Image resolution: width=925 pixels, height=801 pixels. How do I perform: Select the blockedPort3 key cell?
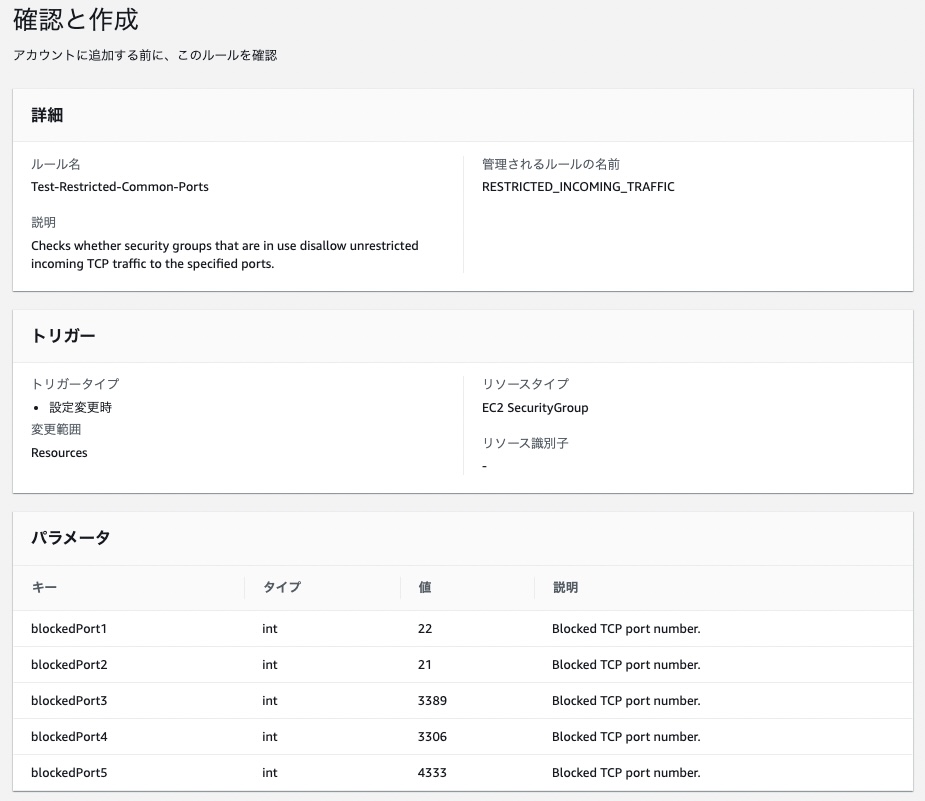pyautogui.click(x=69, y=701)
